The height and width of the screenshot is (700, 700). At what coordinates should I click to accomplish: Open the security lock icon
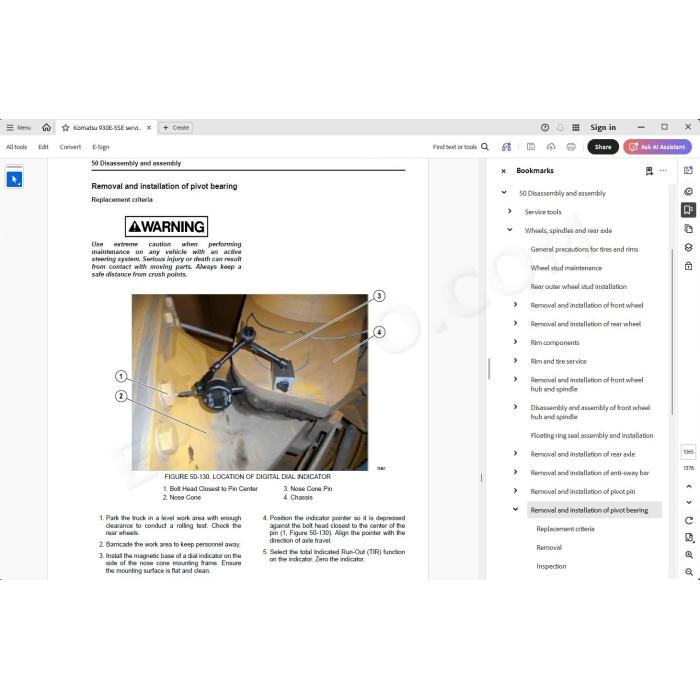[688, 266]
